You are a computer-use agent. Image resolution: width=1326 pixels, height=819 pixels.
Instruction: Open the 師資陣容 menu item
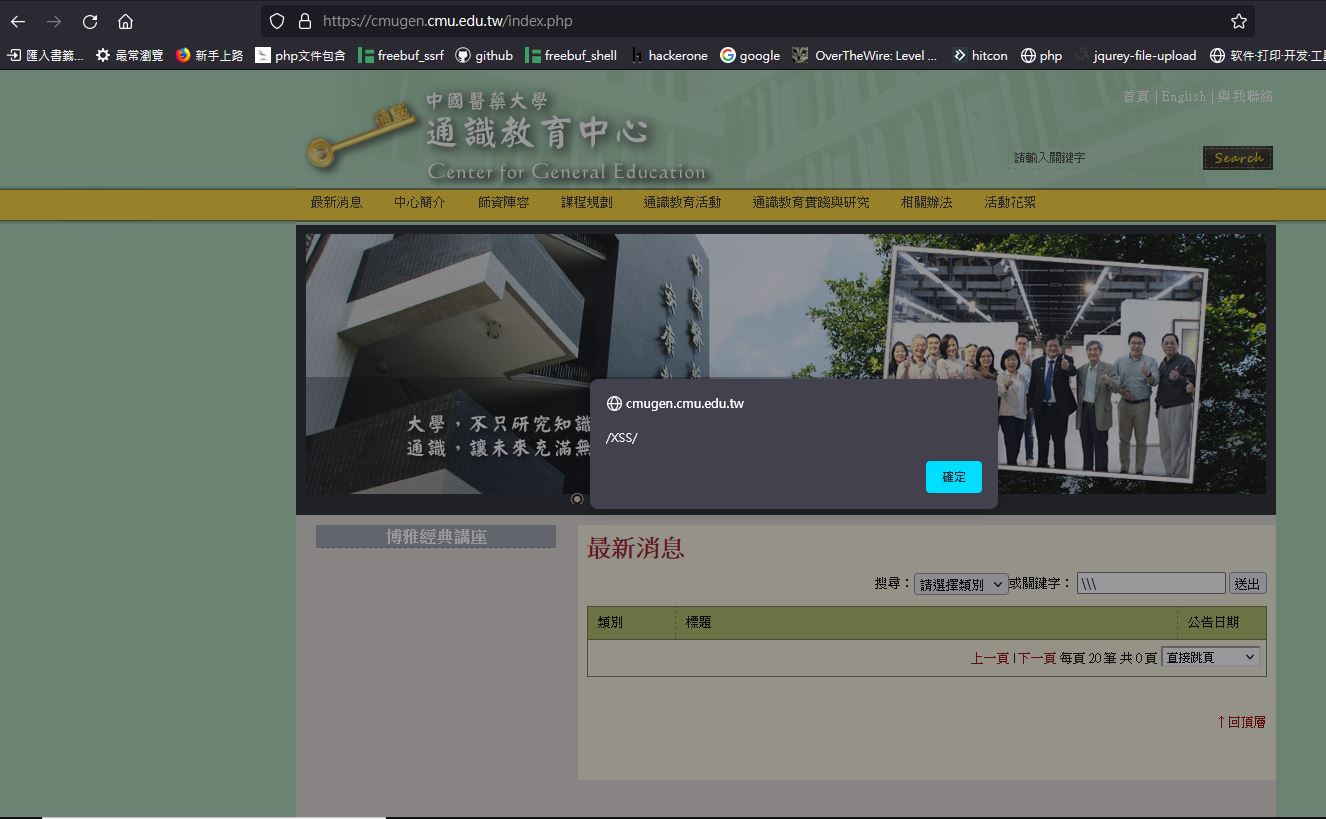[503, 202]
